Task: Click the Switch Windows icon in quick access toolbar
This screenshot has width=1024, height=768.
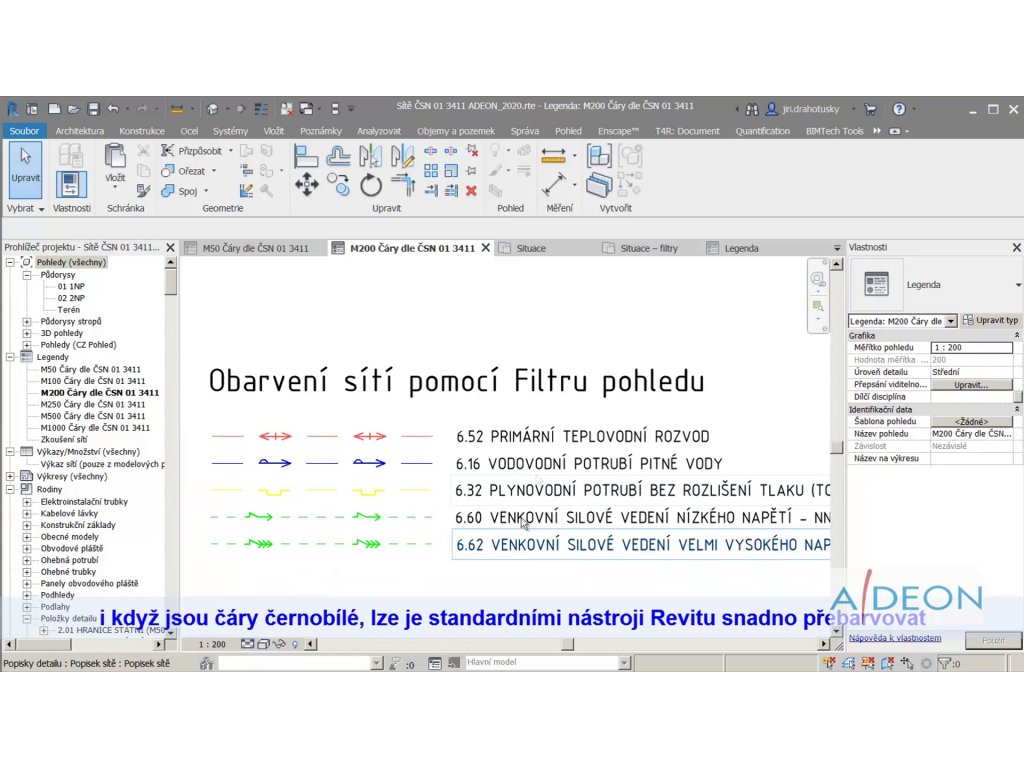Action: point(306,109)
